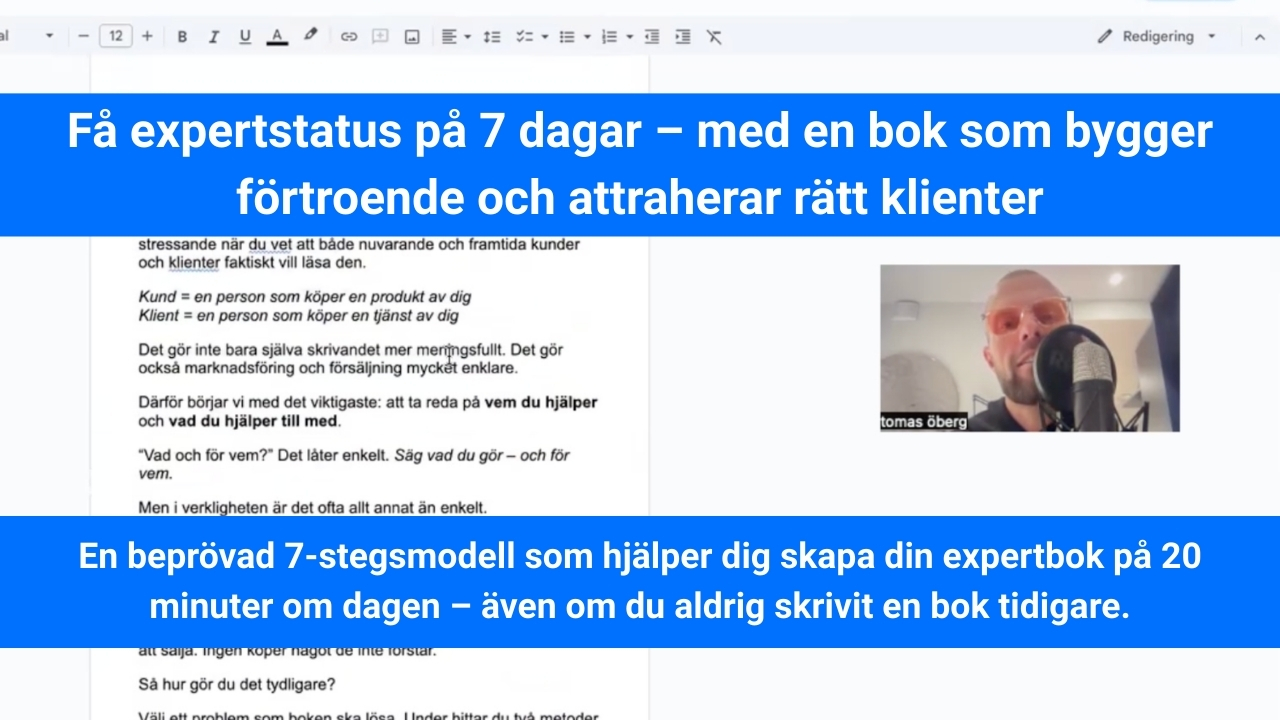
Task: Select the highlight color marker tool
Action: click(x=310, y=36)
